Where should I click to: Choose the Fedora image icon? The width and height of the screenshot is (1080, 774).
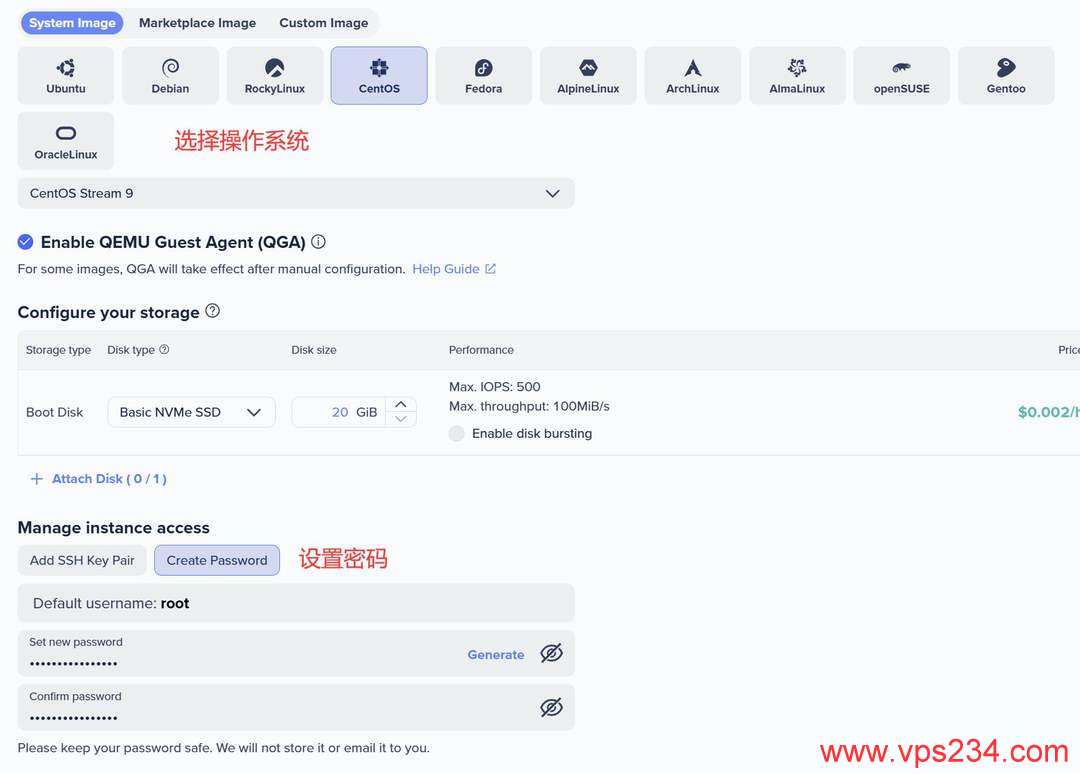click(x=483, y=74)
